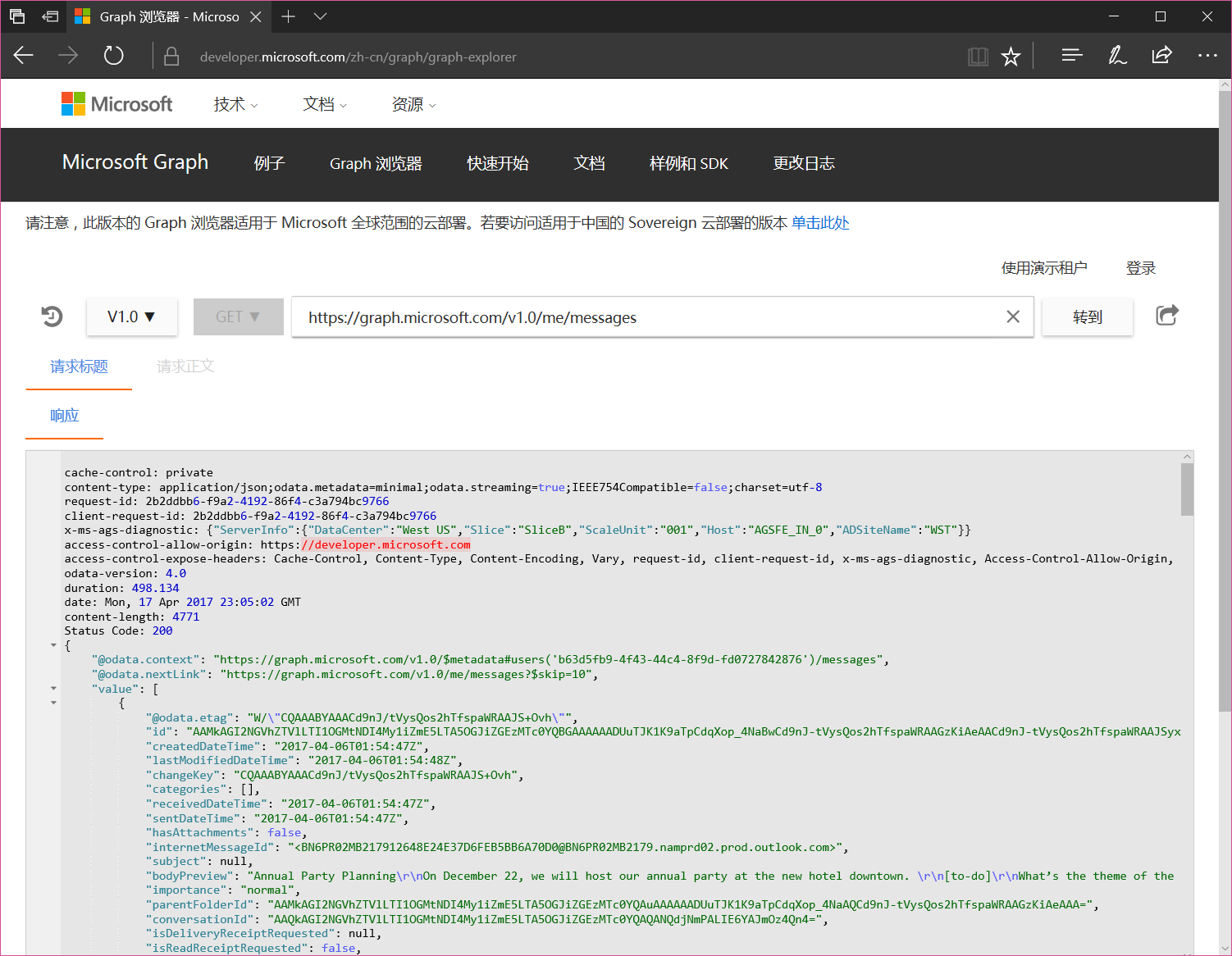The height and width of the screenshot is (956, 1232).
Task: Open the V1.0 version dropdown
Action: point(131,317)
